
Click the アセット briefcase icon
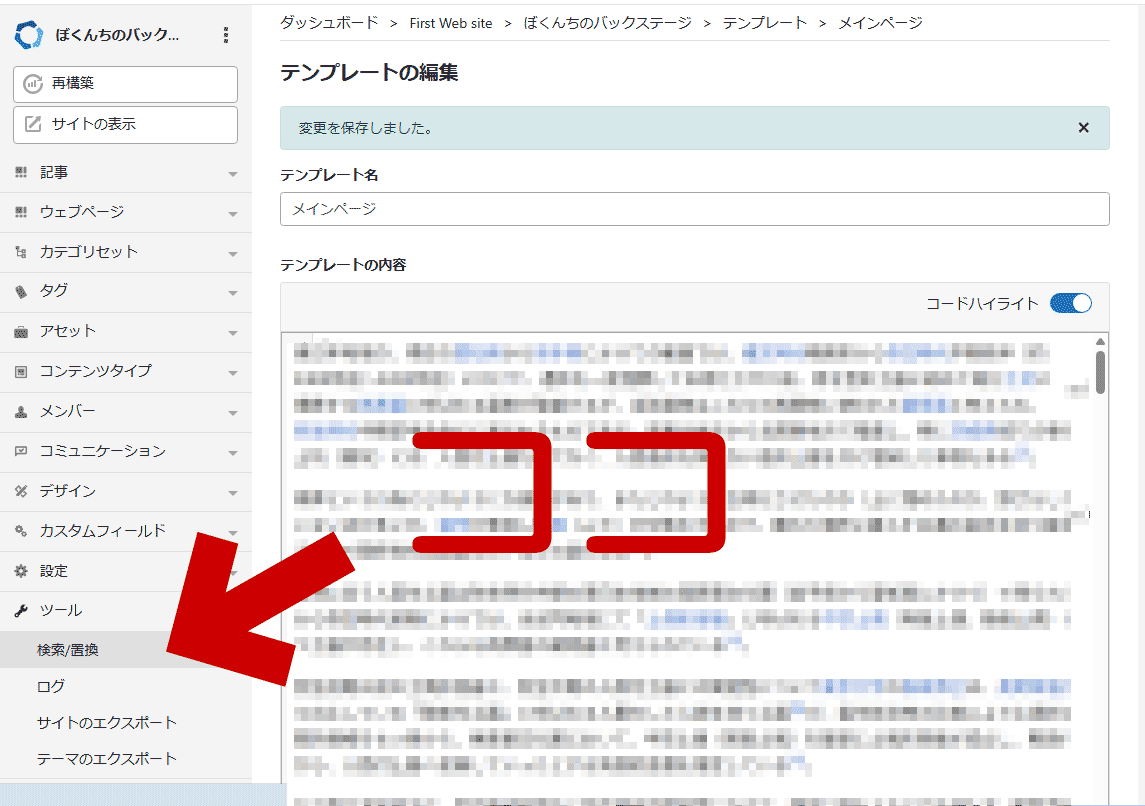point(21,331)
